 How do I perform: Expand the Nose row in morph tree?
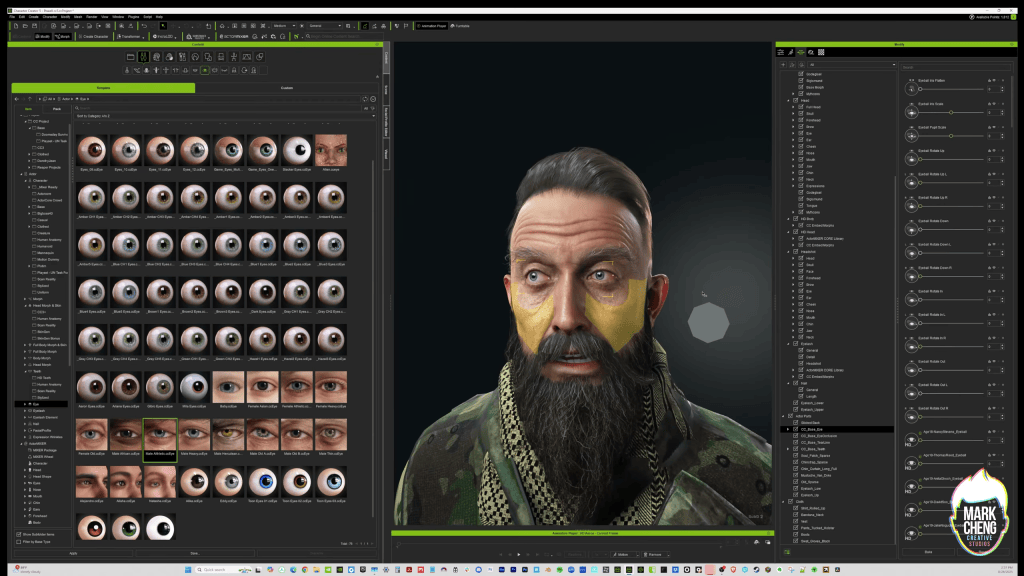(793, 153)
